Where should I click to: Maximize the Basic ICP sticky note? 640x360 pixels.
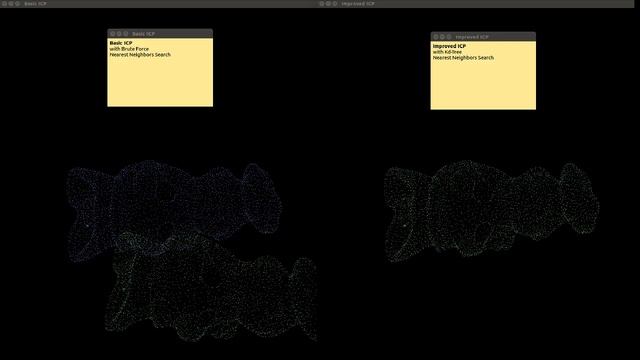pos(126,33)
